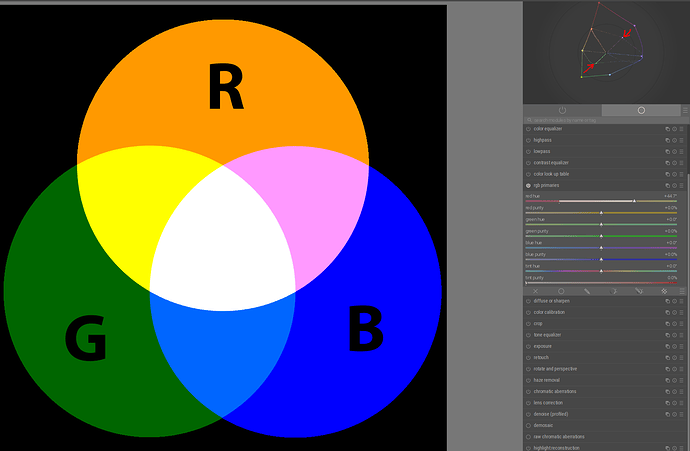The image size is (690, 451).
Task: Turn off the rgb primaries module
Action: click(x=528, y=186)
